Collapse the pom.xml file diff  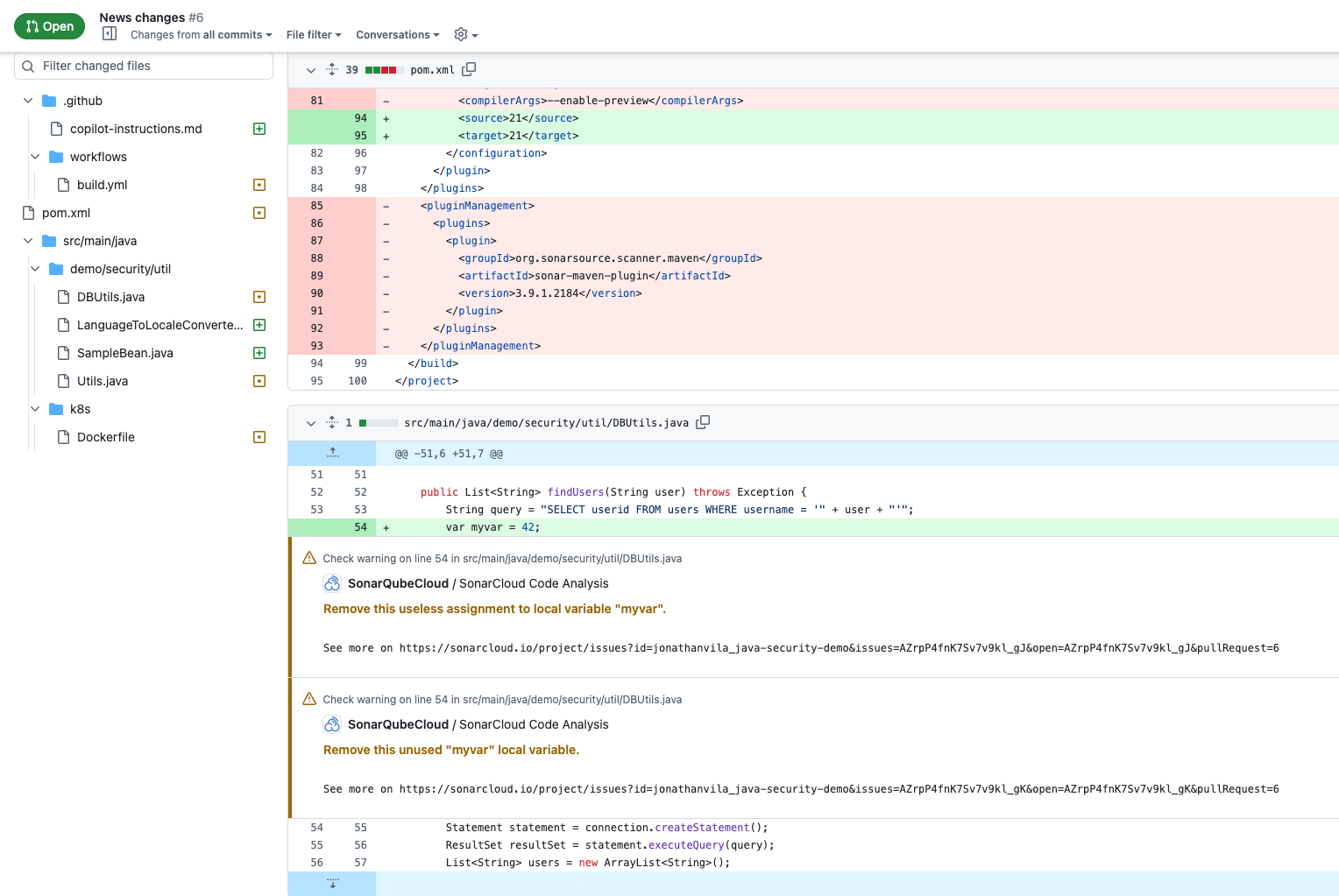[311, 70]
